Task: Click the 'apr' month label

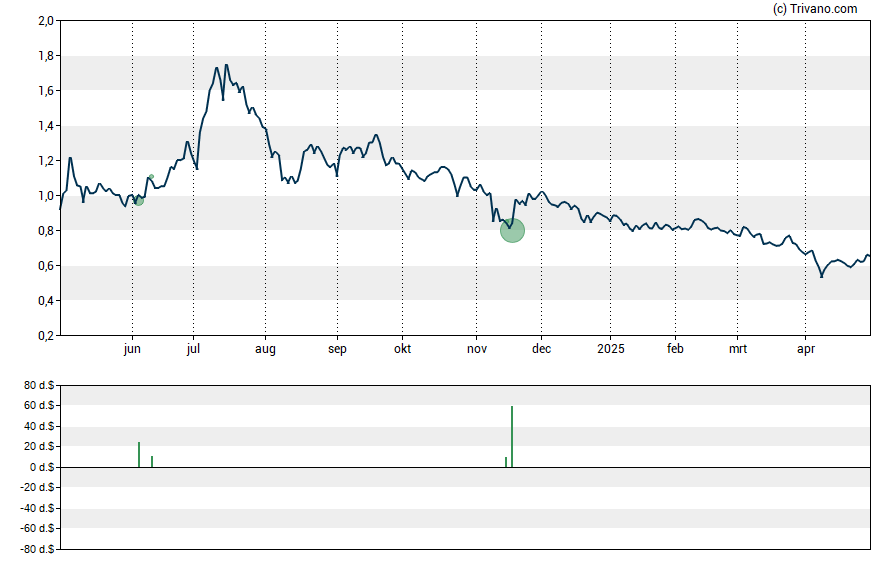Action: click(805, 349)
